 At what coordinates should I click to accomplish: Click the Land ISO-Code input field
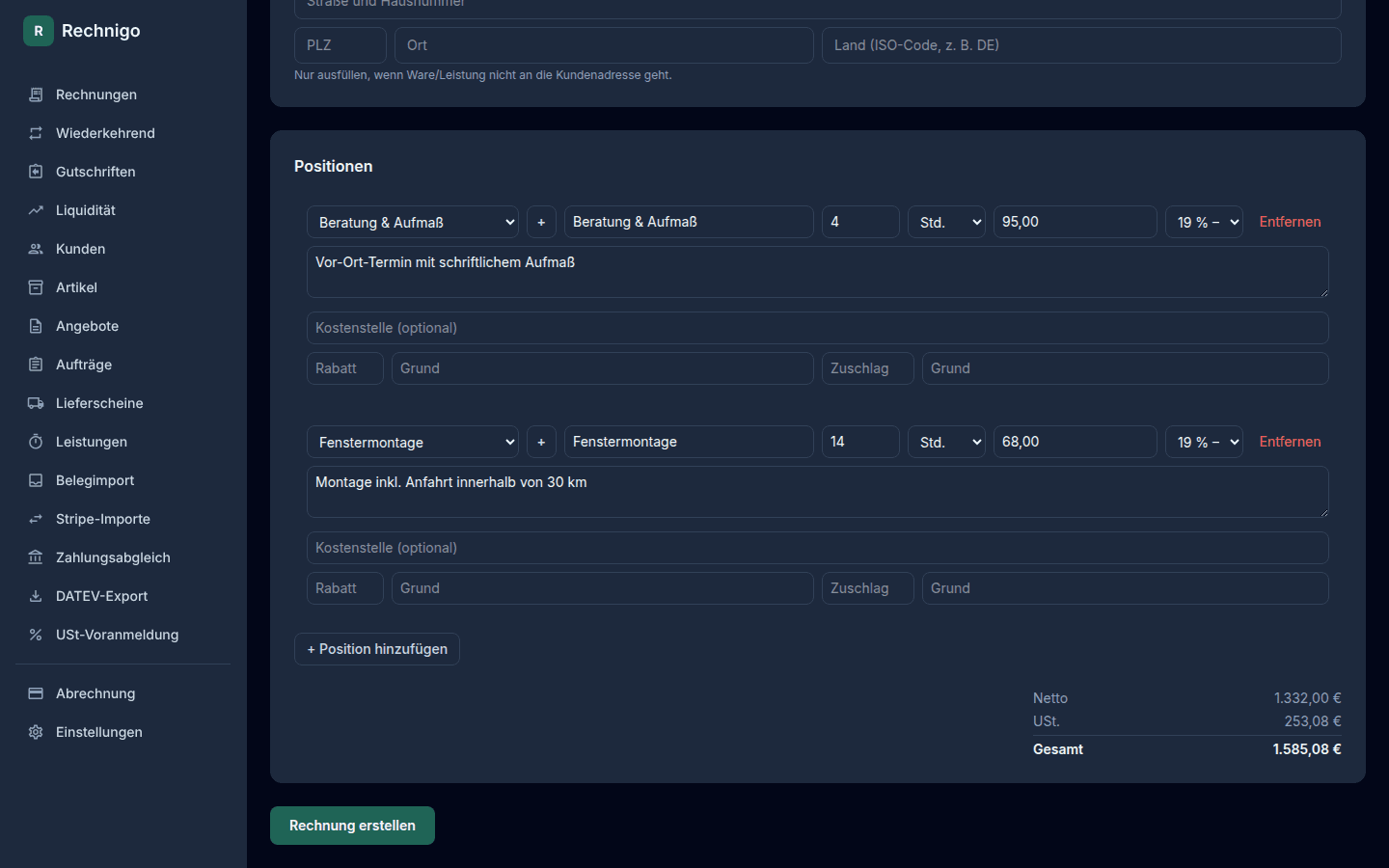[x=1081, y=45]
